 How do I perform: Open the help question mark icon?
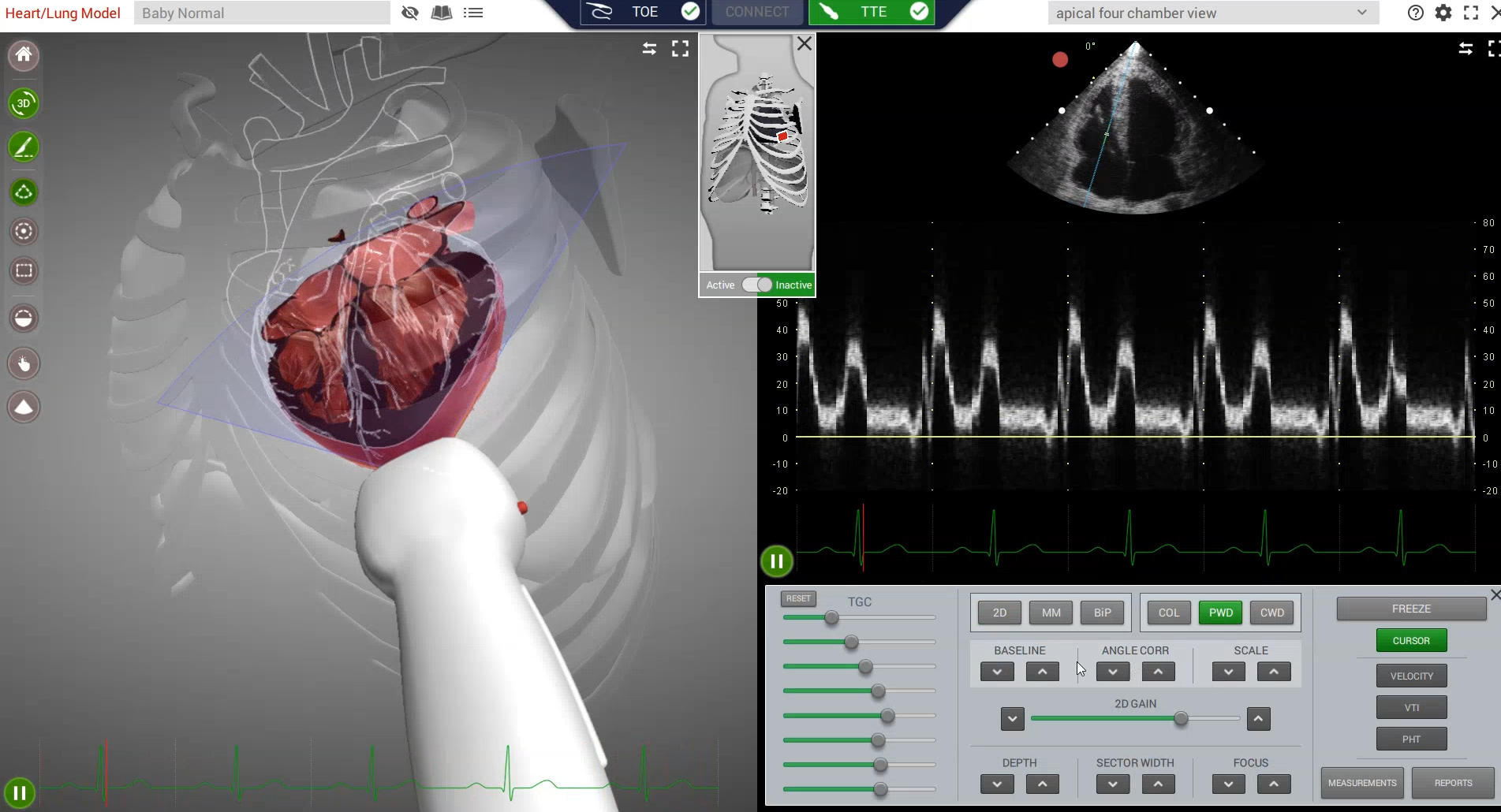pyautogui.click(x=1416, y=13)
